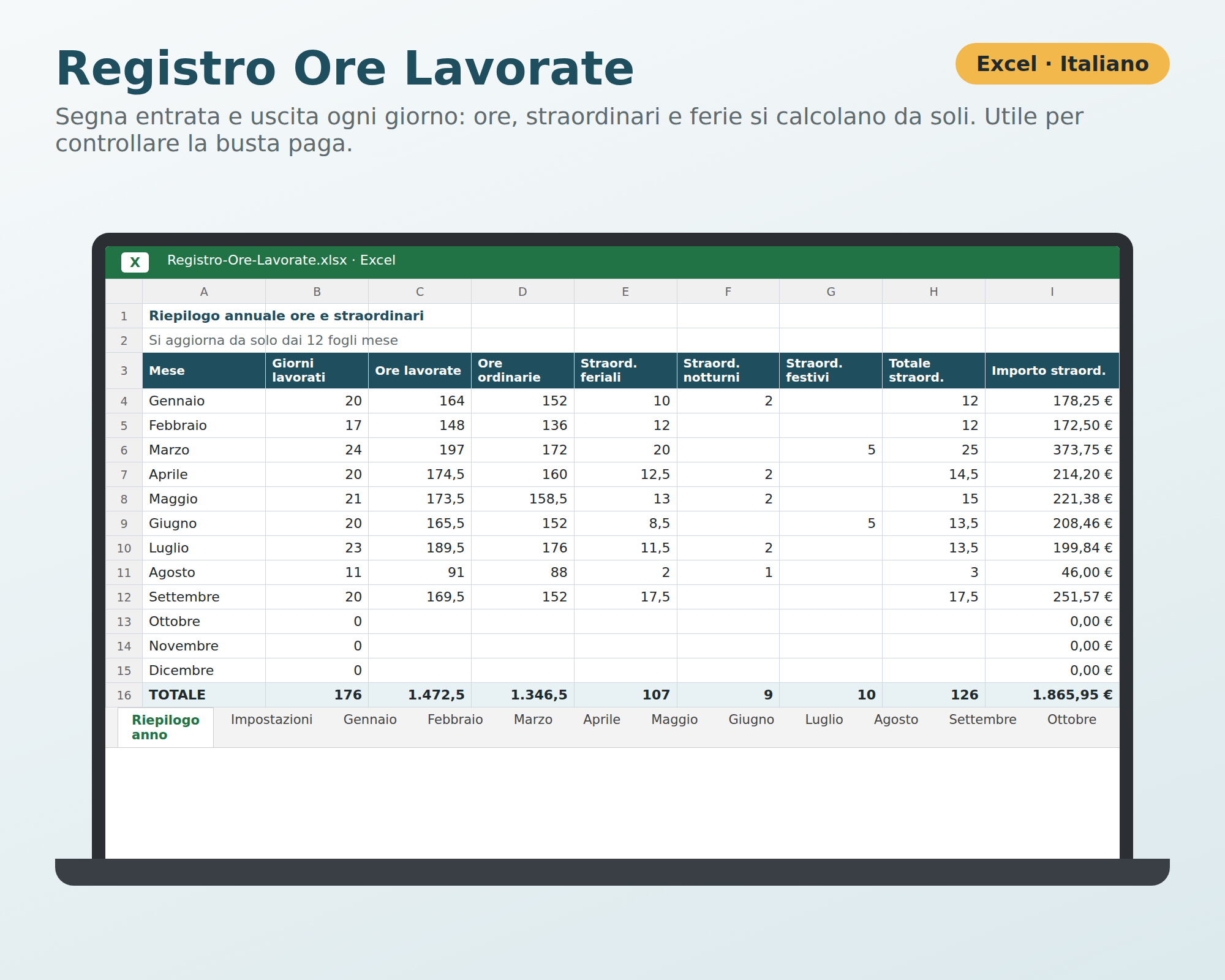Click the 'Ore ordinarie' header cell
Screen dimensions: 1225x980
[522, 371]
